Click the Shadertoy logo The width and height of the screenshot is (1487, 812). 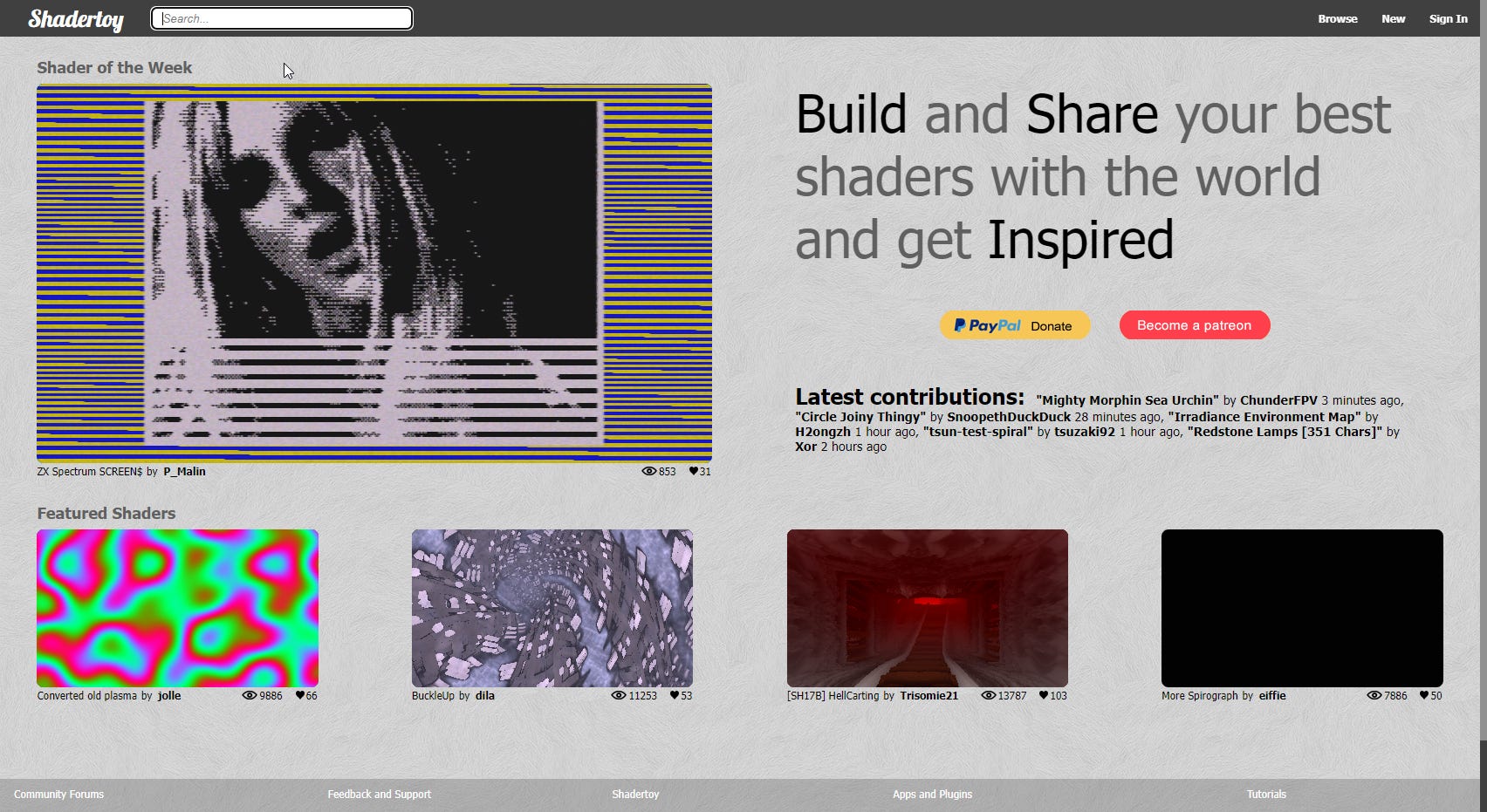click(x=76, y=19)
